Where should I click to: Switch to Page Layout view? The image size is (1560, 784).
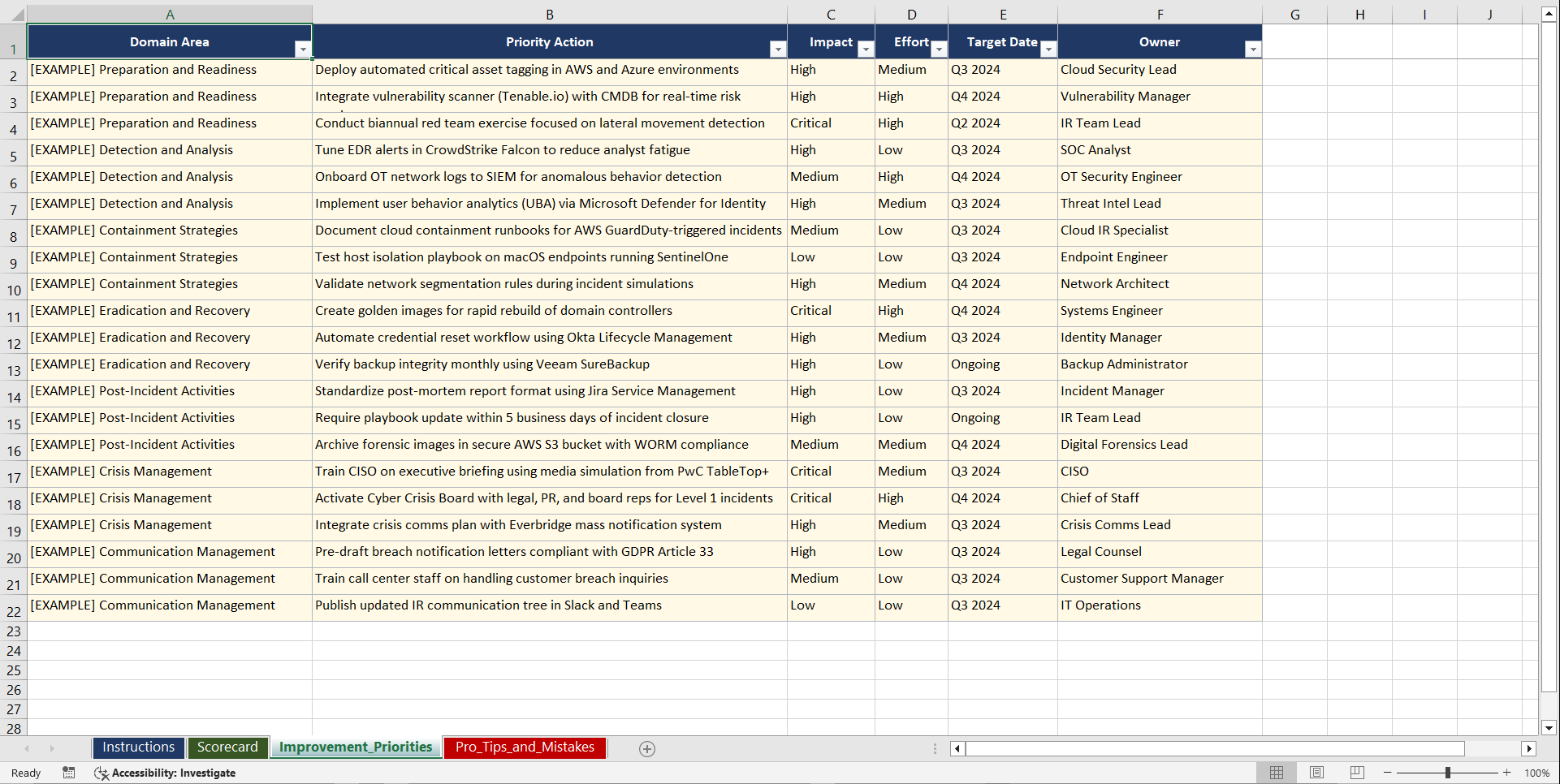1316,773
